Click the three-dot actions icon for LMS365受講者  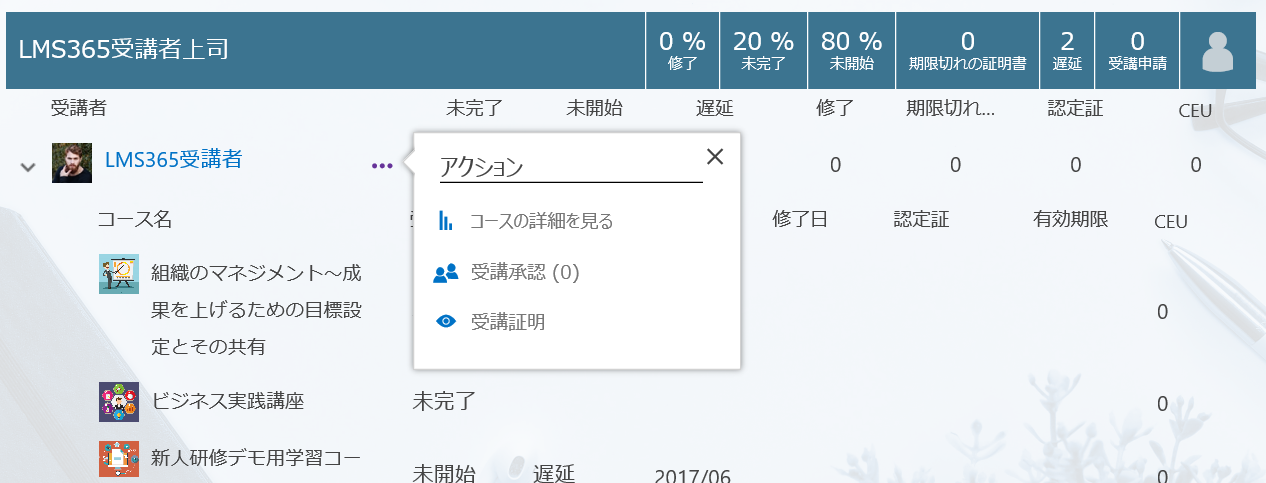382,166
